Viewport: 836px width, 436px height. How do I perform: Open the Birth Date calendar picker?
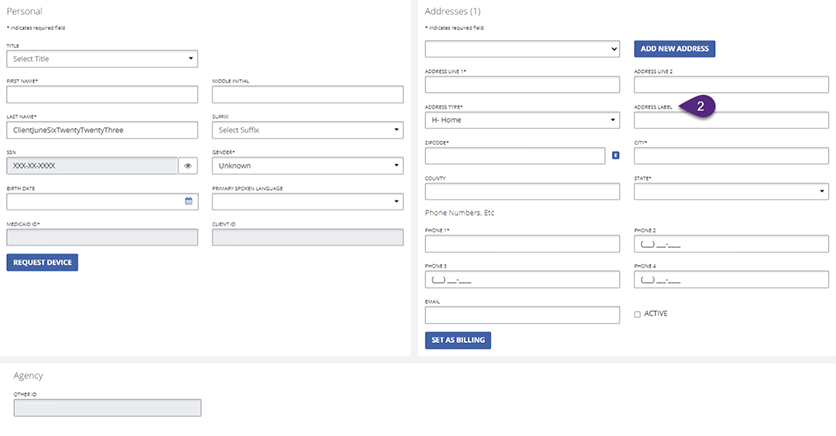[188, 201]
